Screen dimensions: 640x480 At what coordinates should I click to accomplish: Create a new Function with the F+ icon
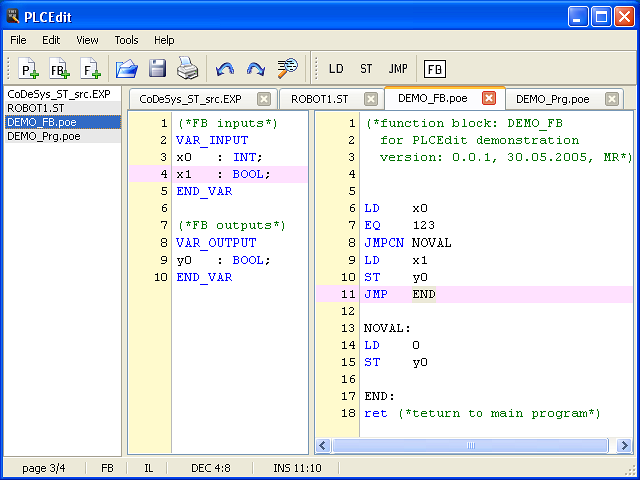[x=91, y=69]
